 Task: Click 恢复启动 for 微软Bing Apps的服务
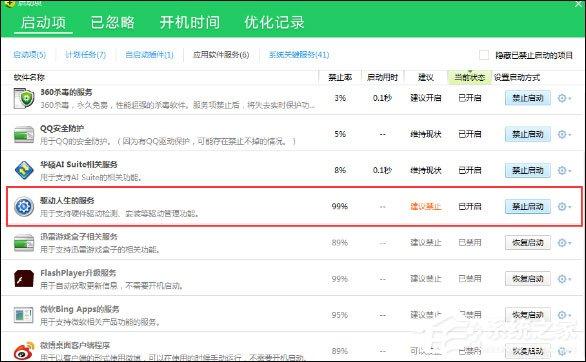(x=528, y=315)
